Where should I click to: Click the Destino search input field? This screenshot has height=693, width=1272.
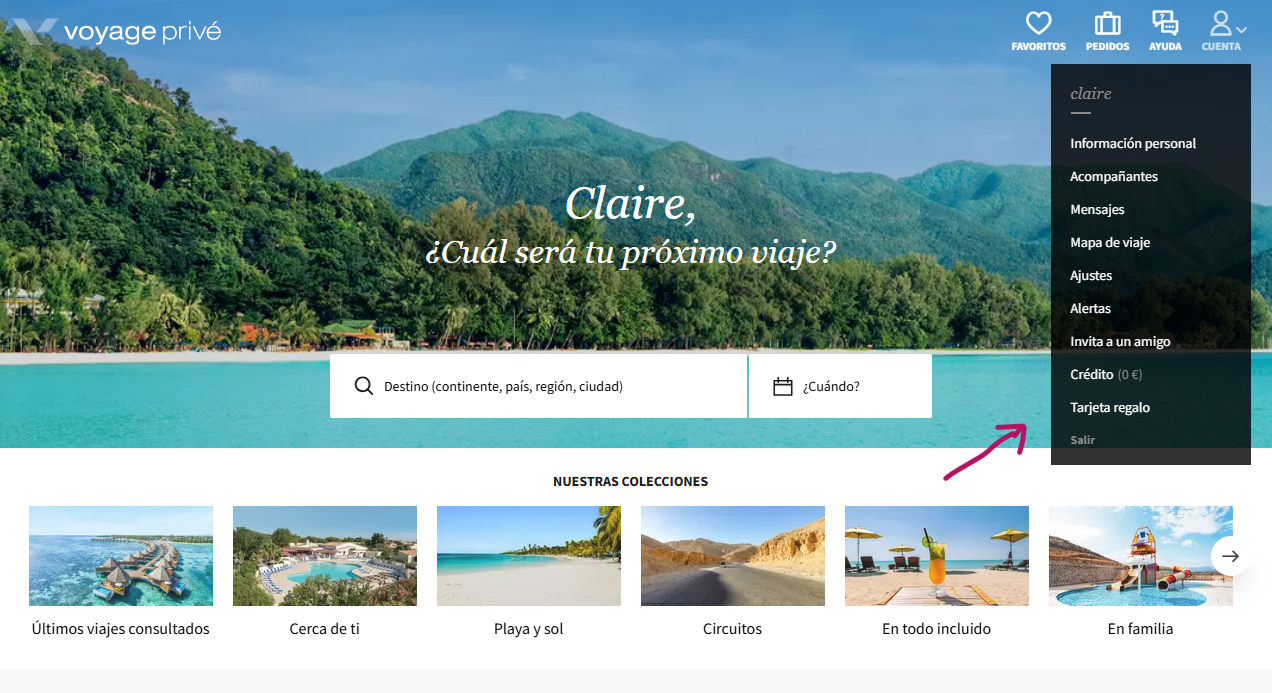tap(539, 386)
